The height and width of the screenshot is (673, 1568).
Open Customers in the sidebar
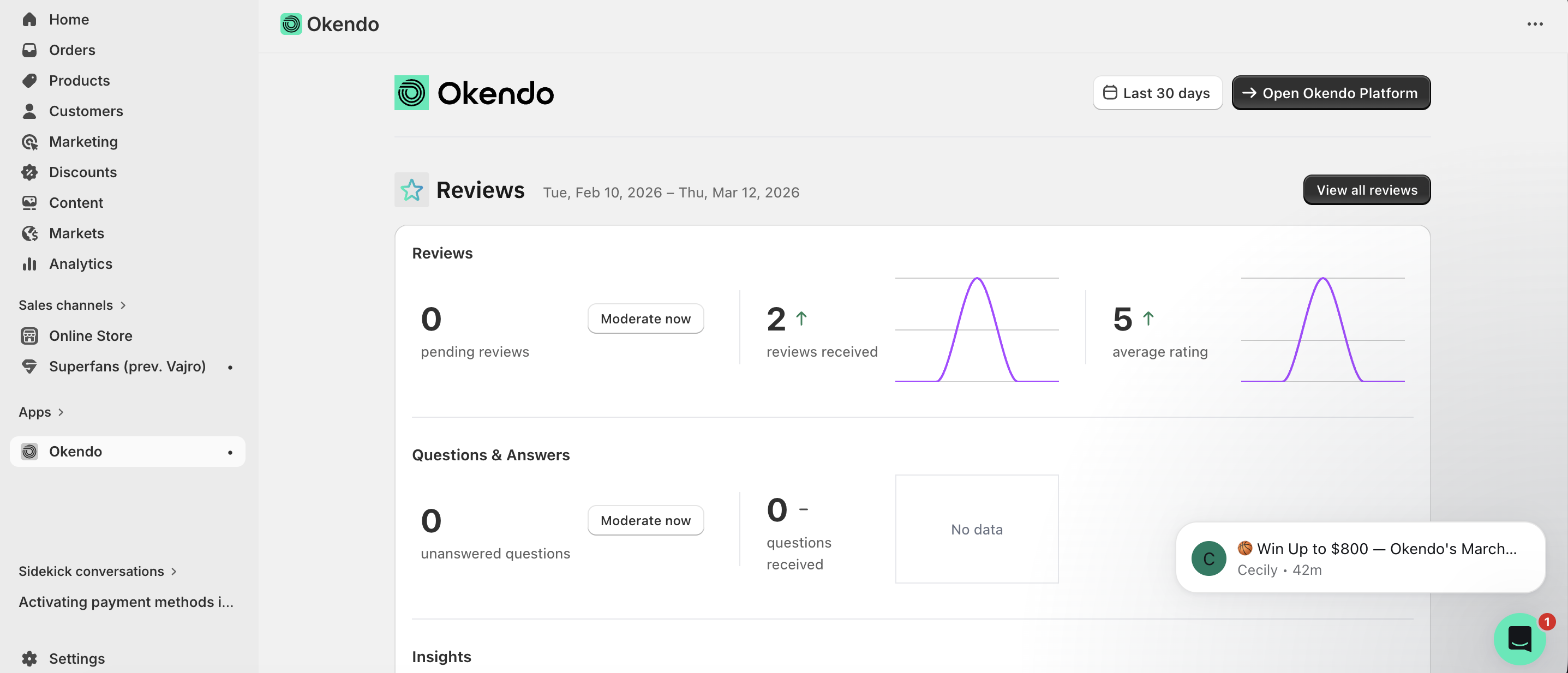(x=86, y=111)
